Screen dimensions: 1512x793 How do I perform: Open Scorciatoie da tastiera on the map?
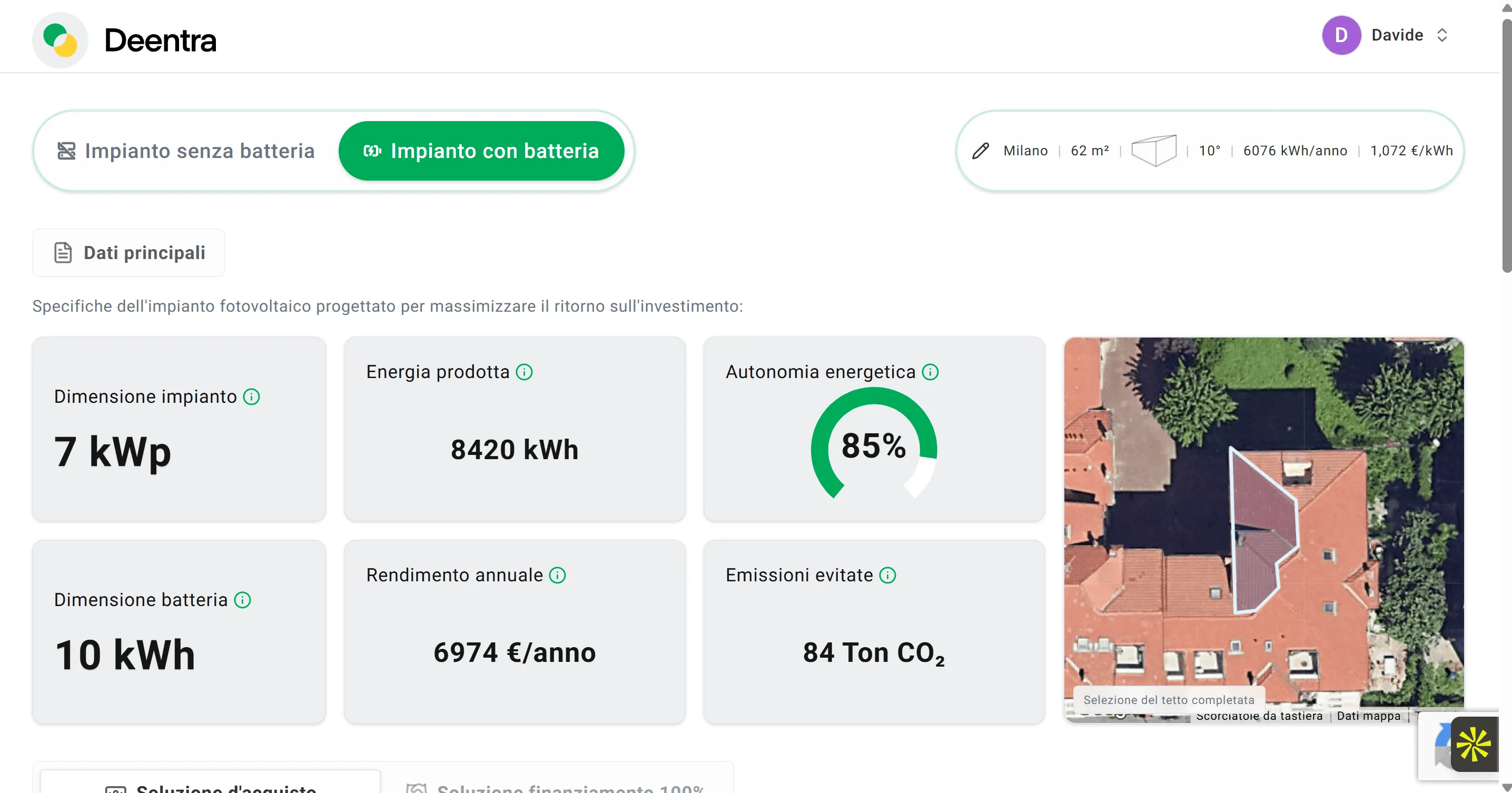[1259, 716]
